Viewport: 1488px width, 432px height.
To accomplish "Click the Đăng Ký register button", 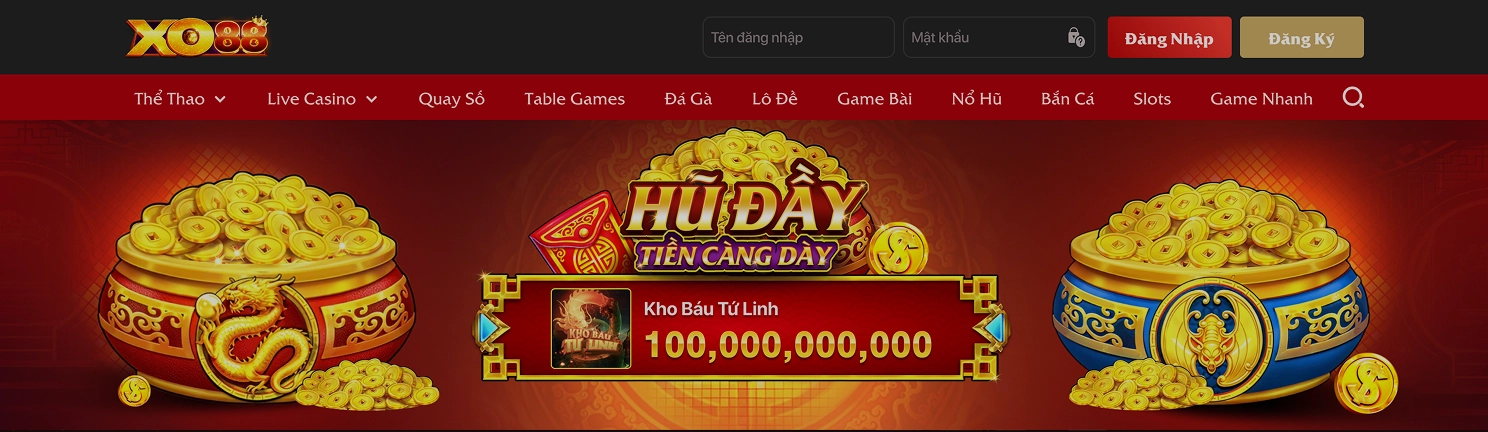I will (1301, 38).
